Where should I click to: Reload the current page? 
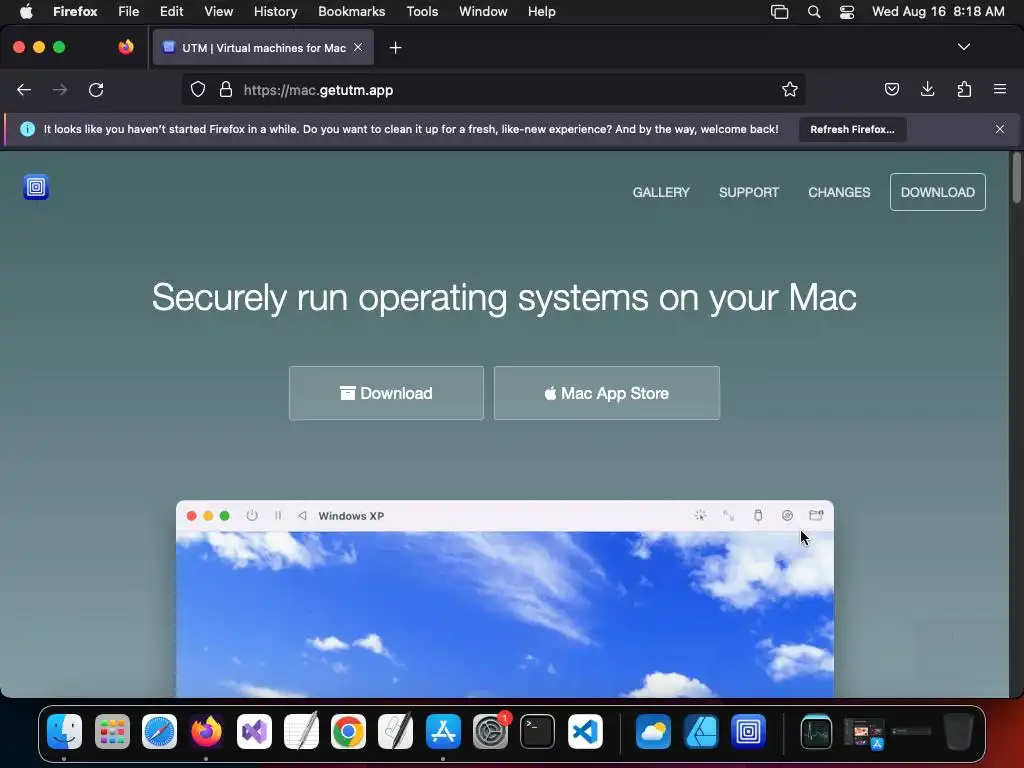tap(96, 90)
